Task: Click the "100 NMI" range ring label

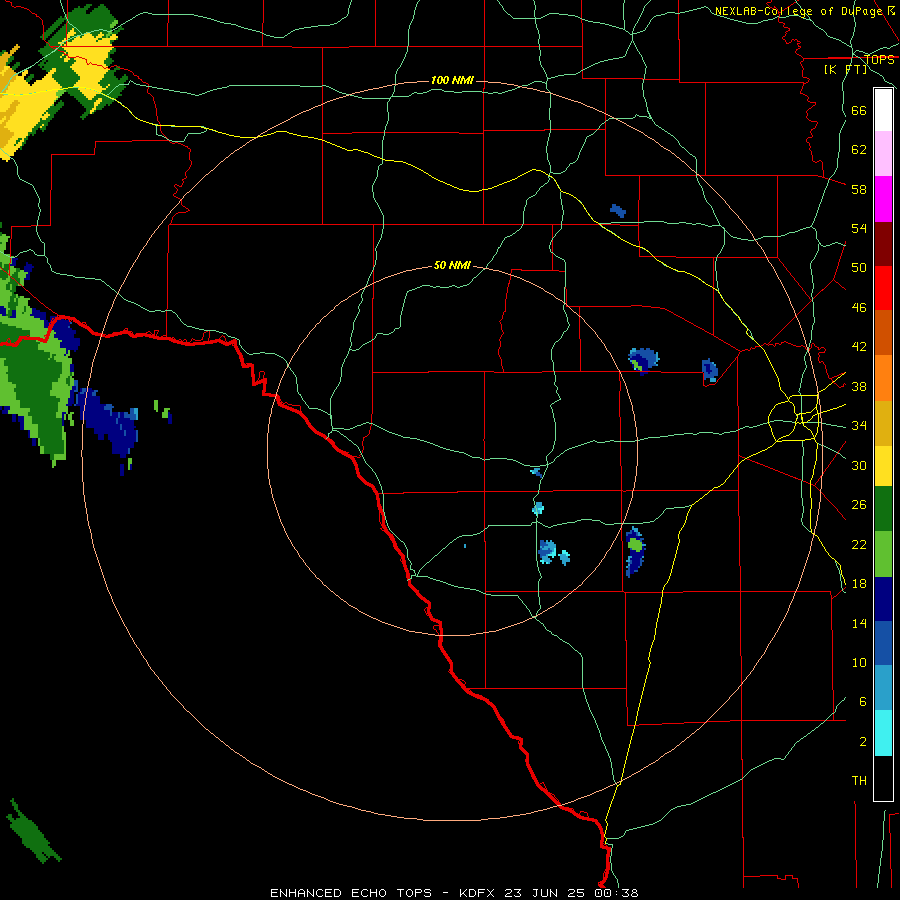Action: click(x=452, y=80)
